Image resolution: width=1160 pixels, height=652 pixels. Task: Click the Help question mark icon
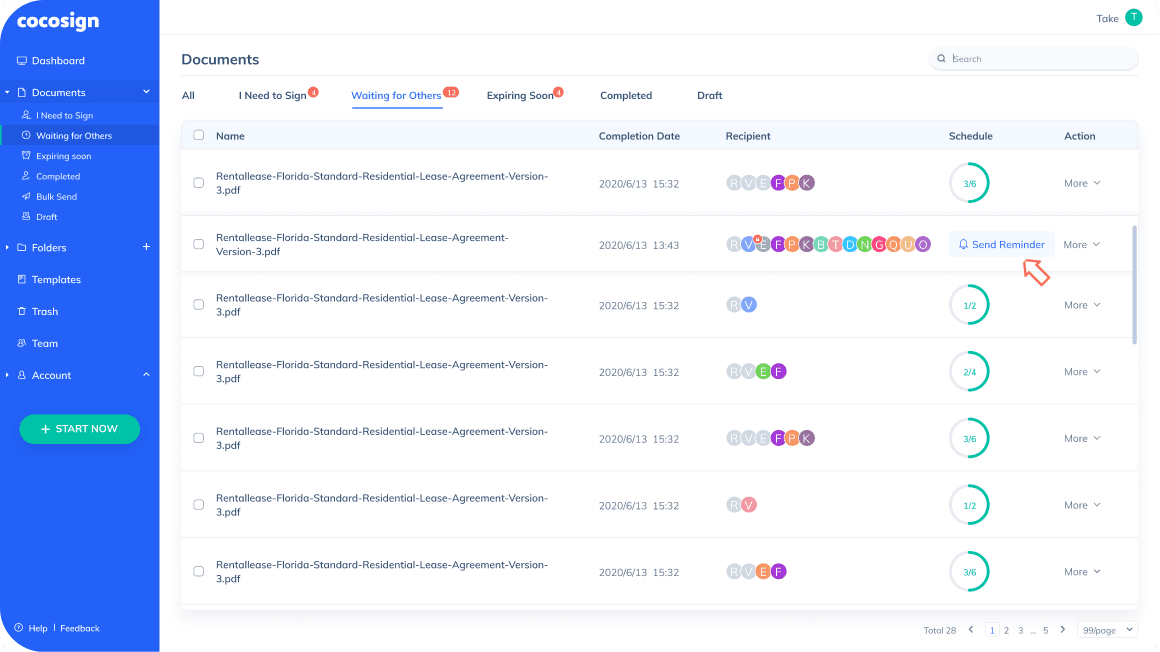(x=18, y=628)
